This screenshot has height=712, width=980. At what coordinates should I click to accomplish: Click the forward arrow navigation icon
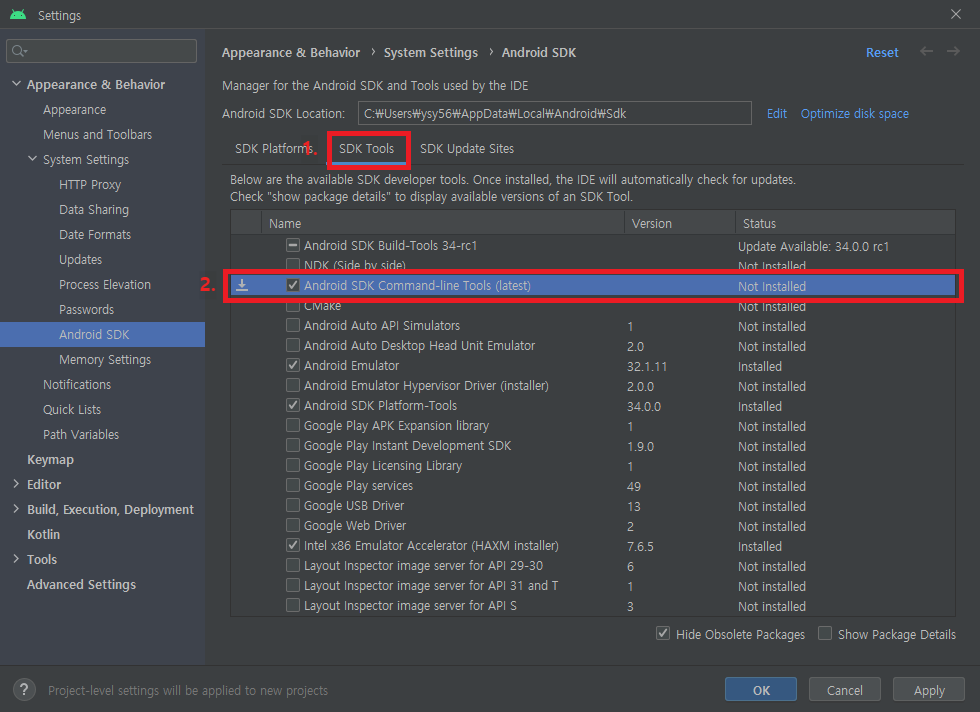coord(953,51)
